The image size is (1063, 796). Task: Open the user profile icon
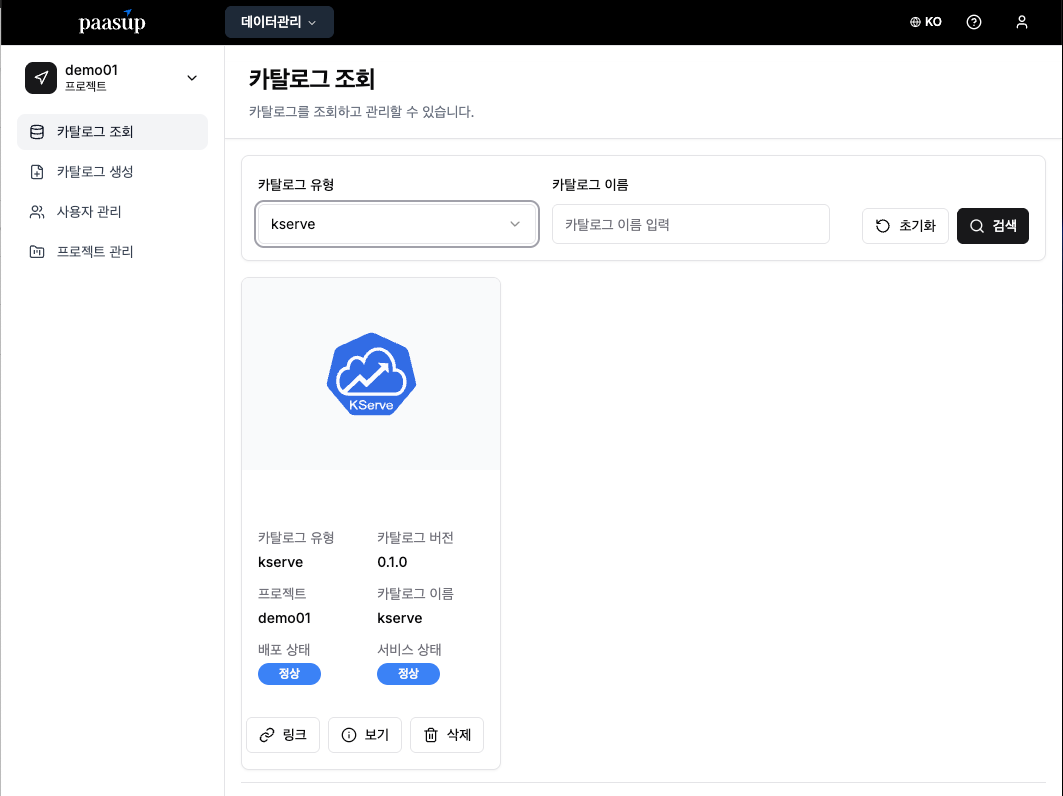coord(1022,22)
